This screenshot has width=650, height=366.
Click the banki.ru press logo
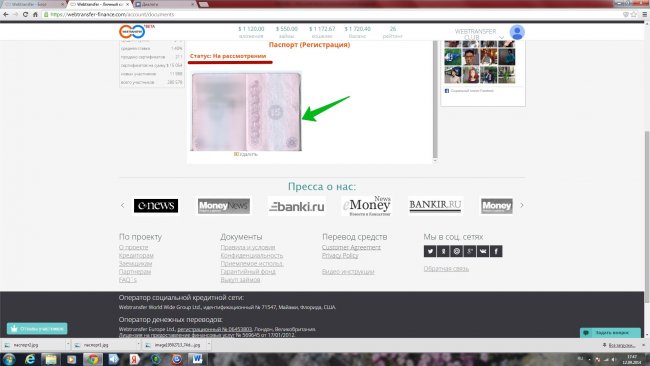297,206
